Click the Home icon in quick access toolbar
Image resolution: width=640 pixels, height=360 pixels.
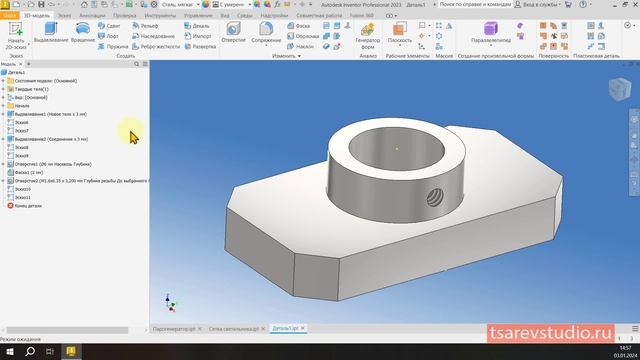pos(84,4)
